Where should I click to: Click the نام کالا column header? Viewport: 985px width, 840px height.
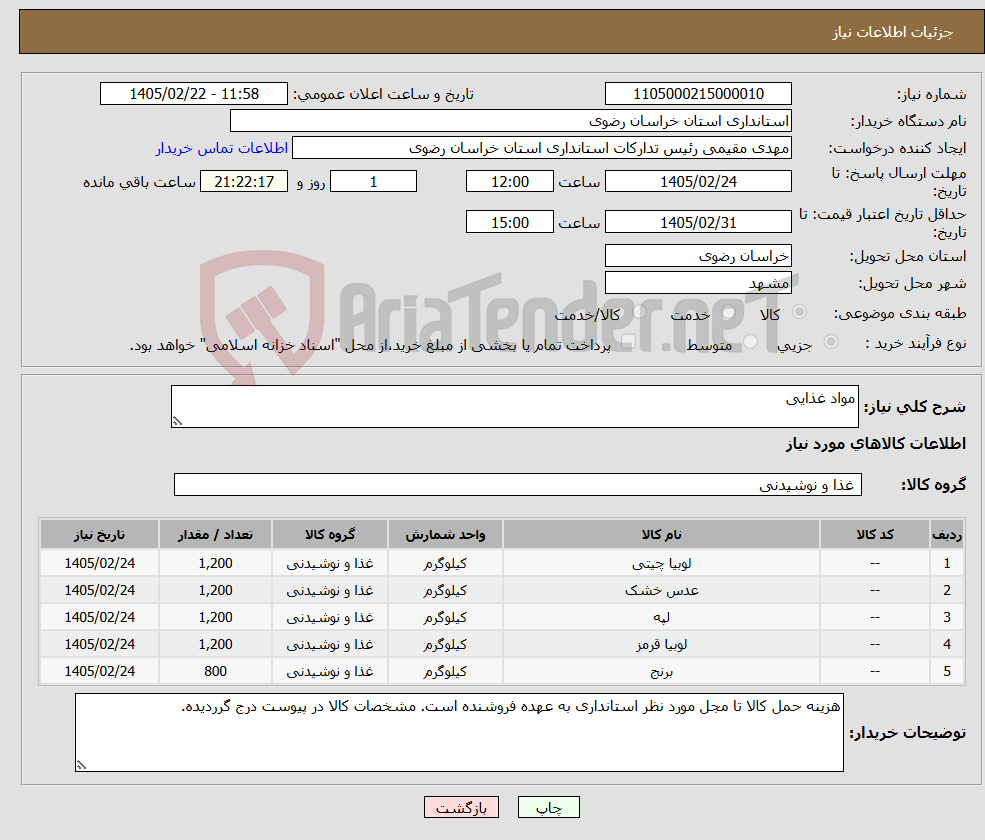(661, 535)
